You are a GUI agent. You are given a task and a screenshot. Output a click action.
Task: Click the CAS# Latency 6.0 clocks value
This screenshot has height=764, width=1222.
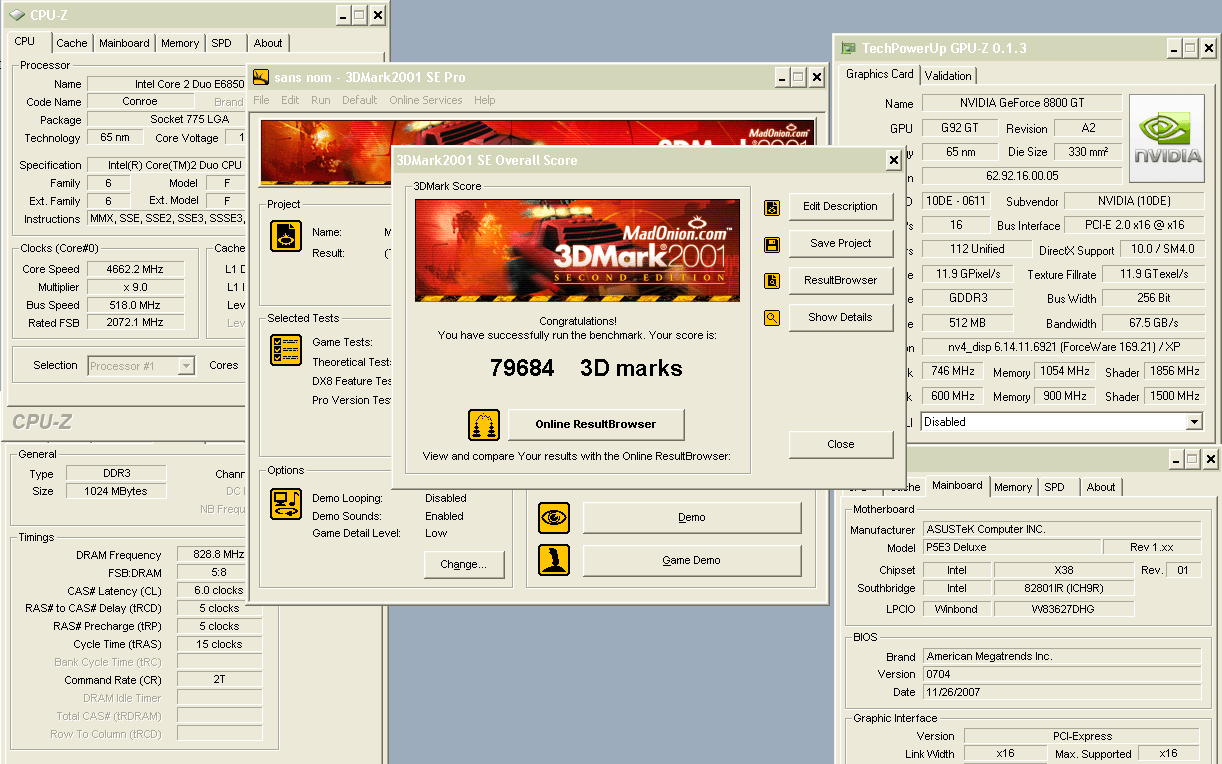pos(219,591)
